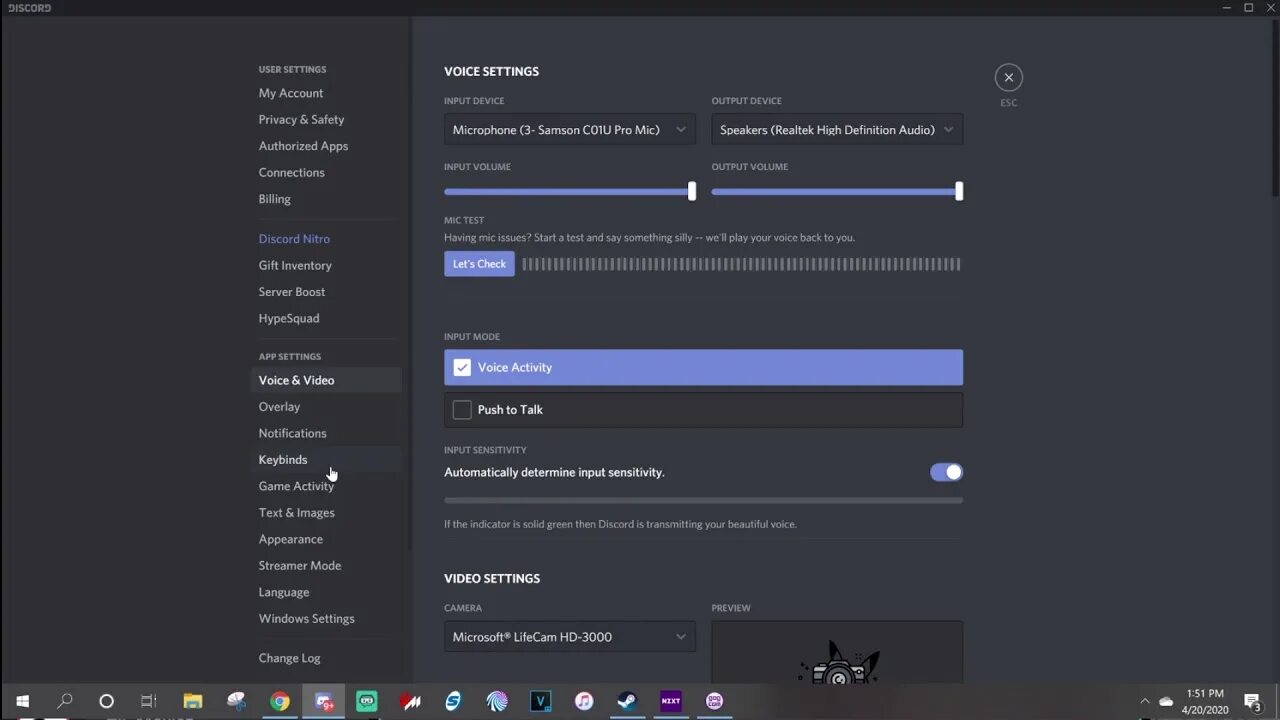
Task: Open Streamer Mode settings
Action: 300,566
